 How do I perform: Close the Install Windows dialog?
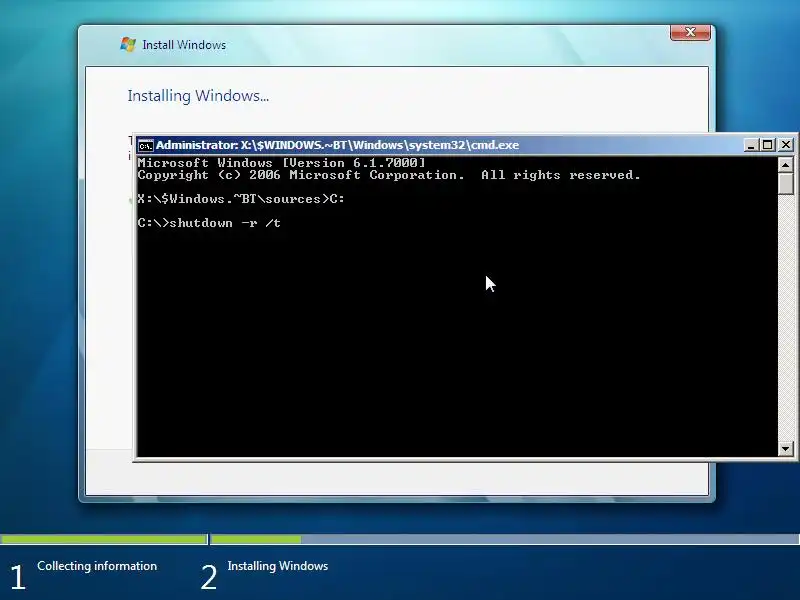point(690,32)
